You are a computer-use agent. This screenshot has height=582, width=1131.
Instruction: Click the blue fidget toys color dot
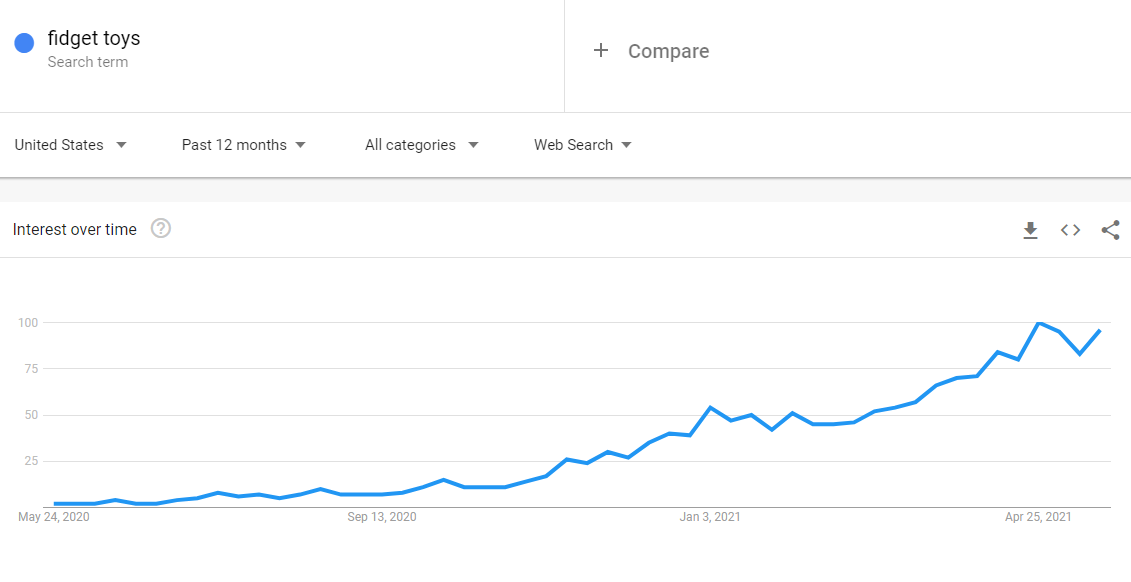coord(25,43)
